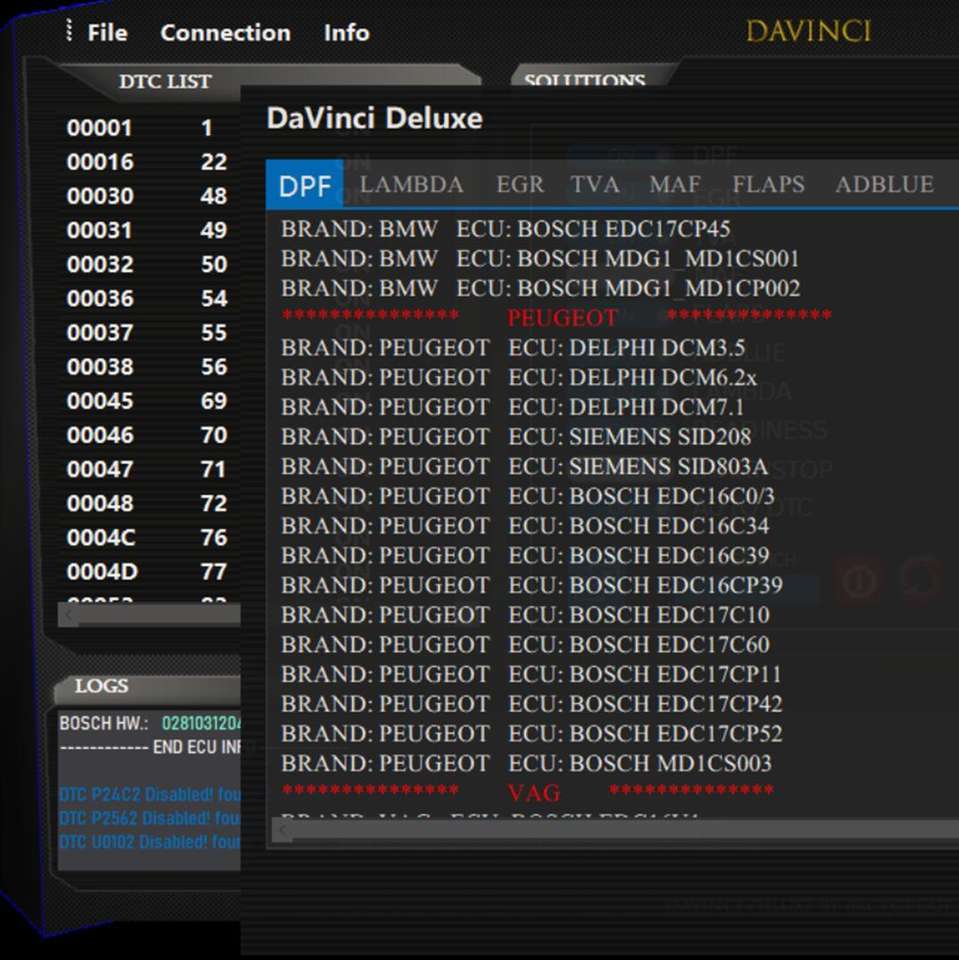Screen dimensions: 959x960
Task: Select DTC row 00045
Action: click(x=147, y=401)
